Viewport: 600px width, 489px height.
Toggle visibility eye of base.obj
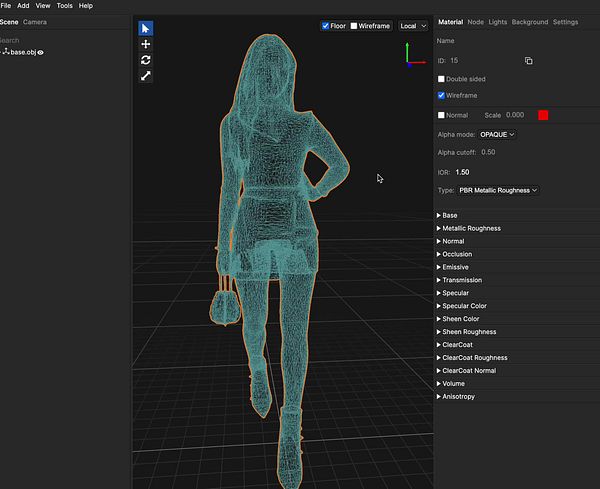coord(41,52)
